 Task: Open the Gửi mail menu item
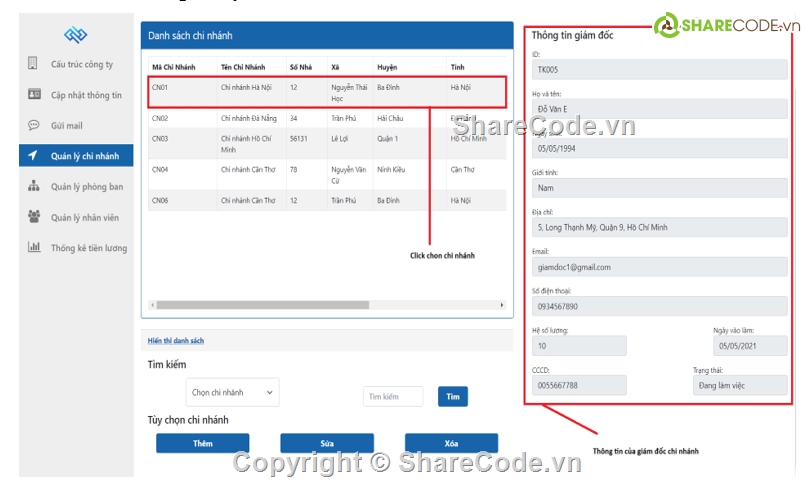tap(67, 126)
